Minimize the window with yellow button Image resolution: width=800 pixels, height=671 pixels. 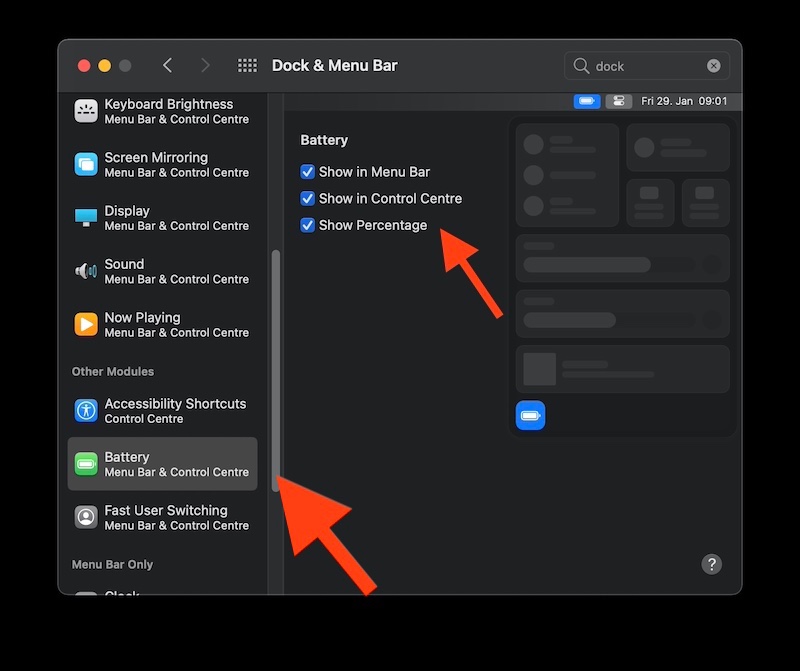[x=105, y=66]
